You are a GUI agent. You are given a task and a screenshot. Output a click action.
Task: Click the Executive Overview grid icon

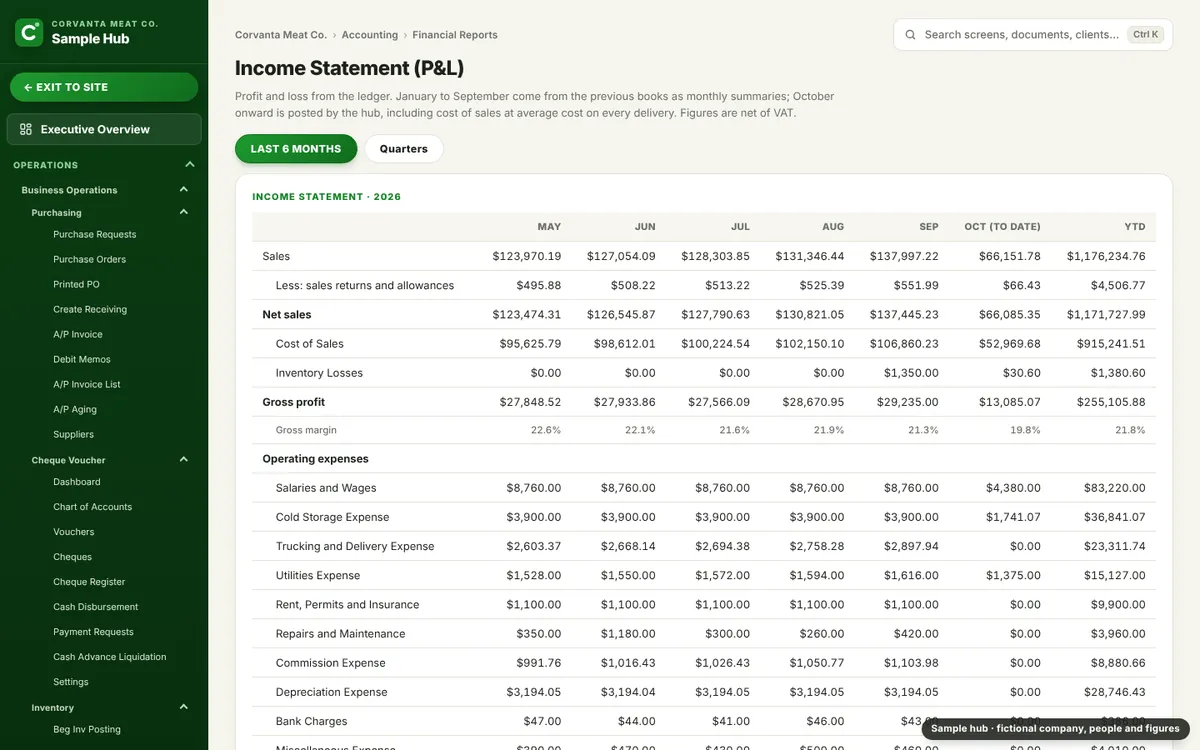26,129
